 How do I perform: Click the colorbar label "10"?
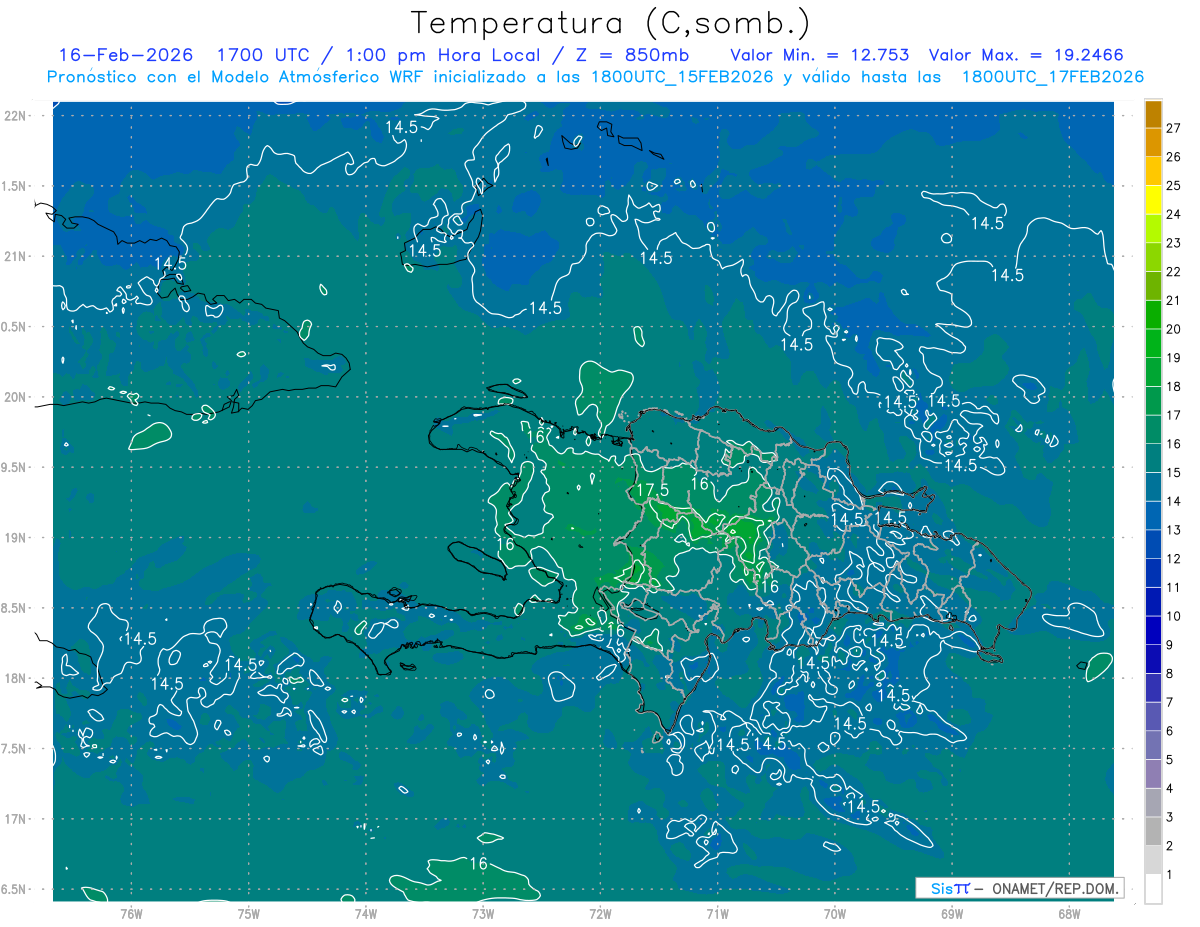pyautogui.click(x=1174, y=616)
